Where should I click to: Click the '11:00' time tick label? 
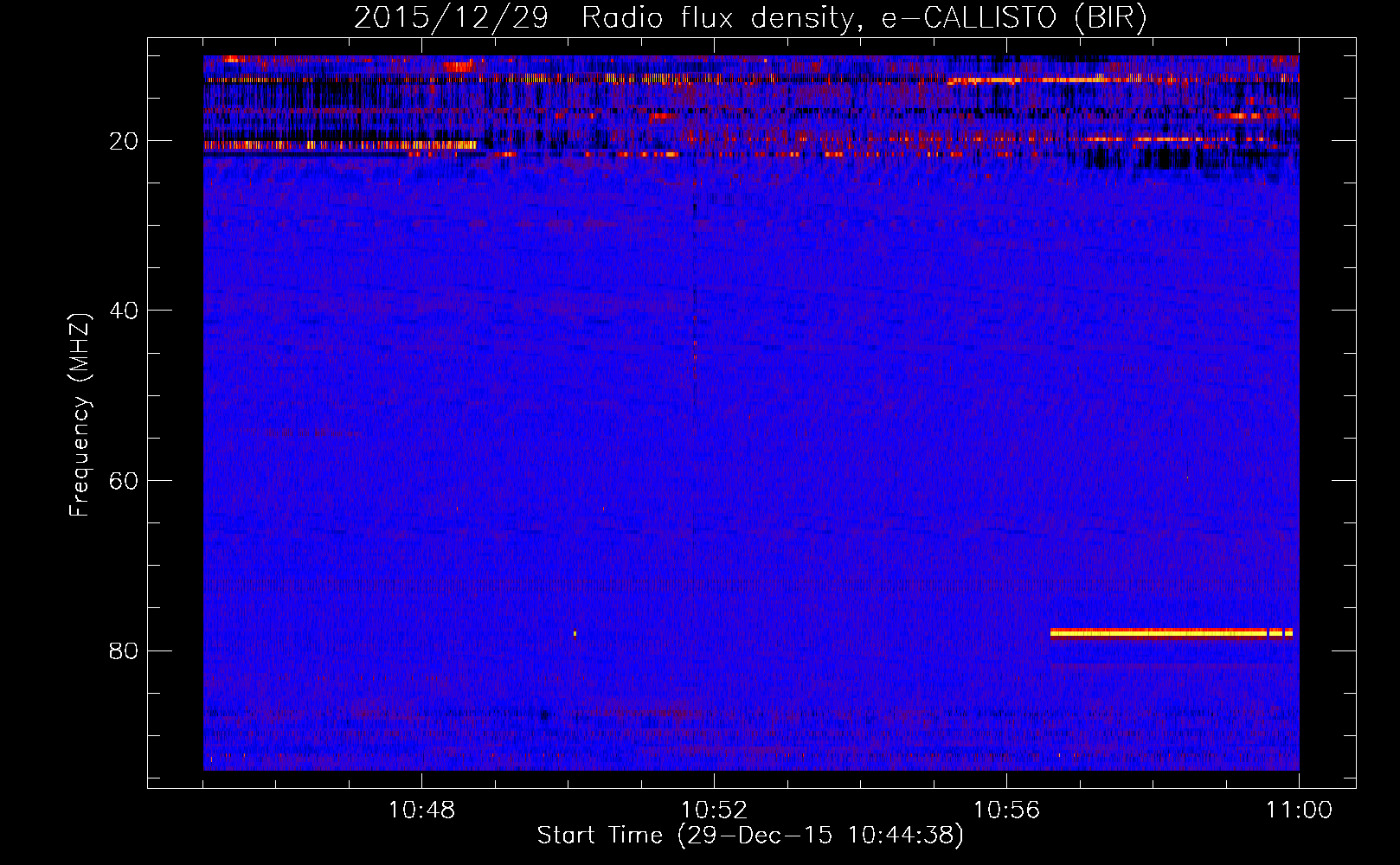coord(1299,811)
